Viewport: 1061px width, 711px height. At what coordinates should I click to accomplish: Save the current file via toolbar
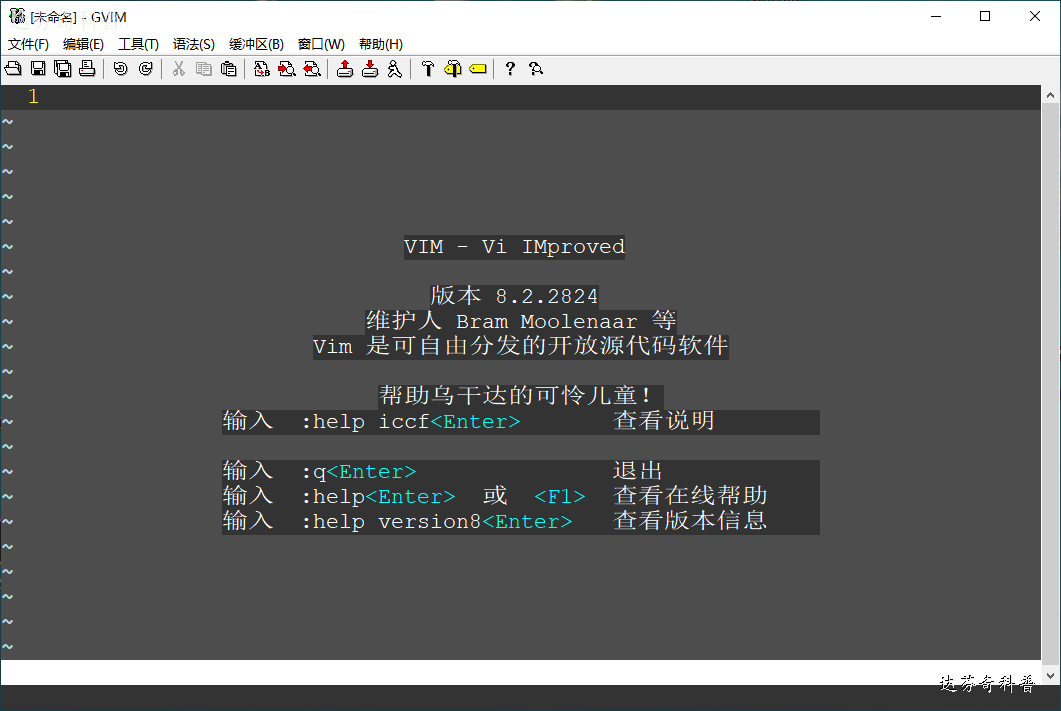[39, 68]
